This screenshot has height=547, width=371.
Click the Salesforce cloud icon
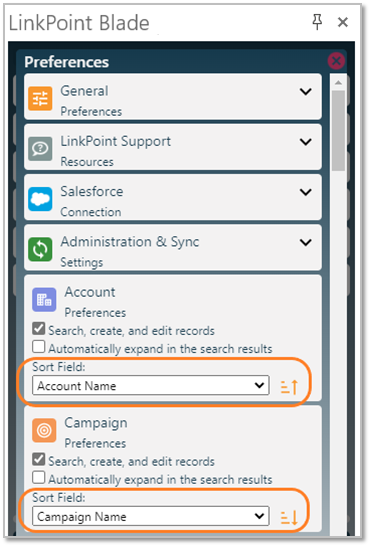tap(40, 199)
